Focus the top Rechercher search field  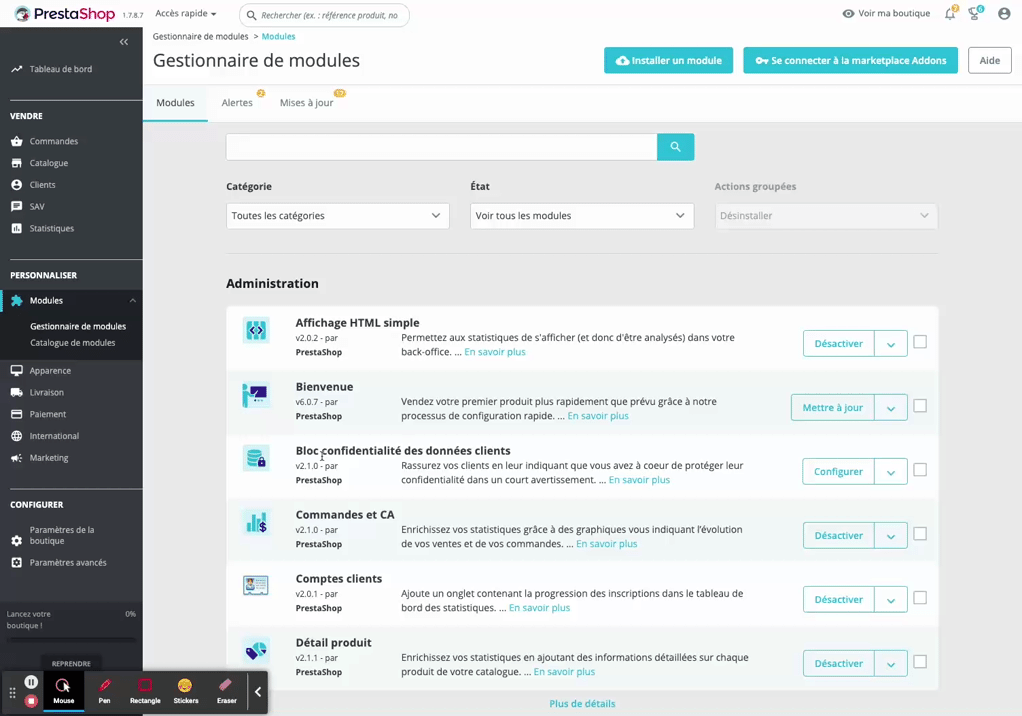click(x=325, y=15)
